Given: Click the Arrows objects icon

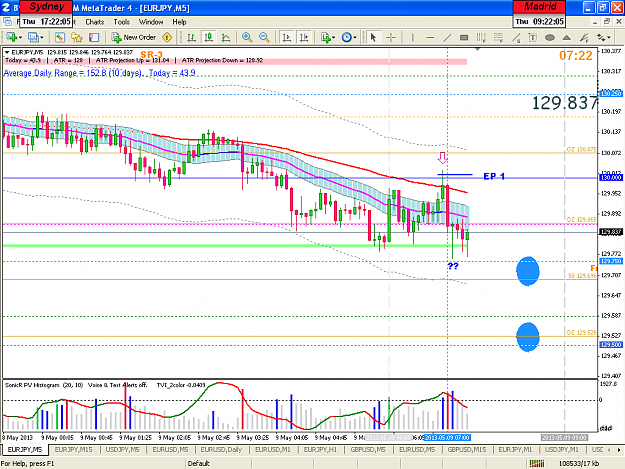Looking at the screenshot, I should [600, 37].
